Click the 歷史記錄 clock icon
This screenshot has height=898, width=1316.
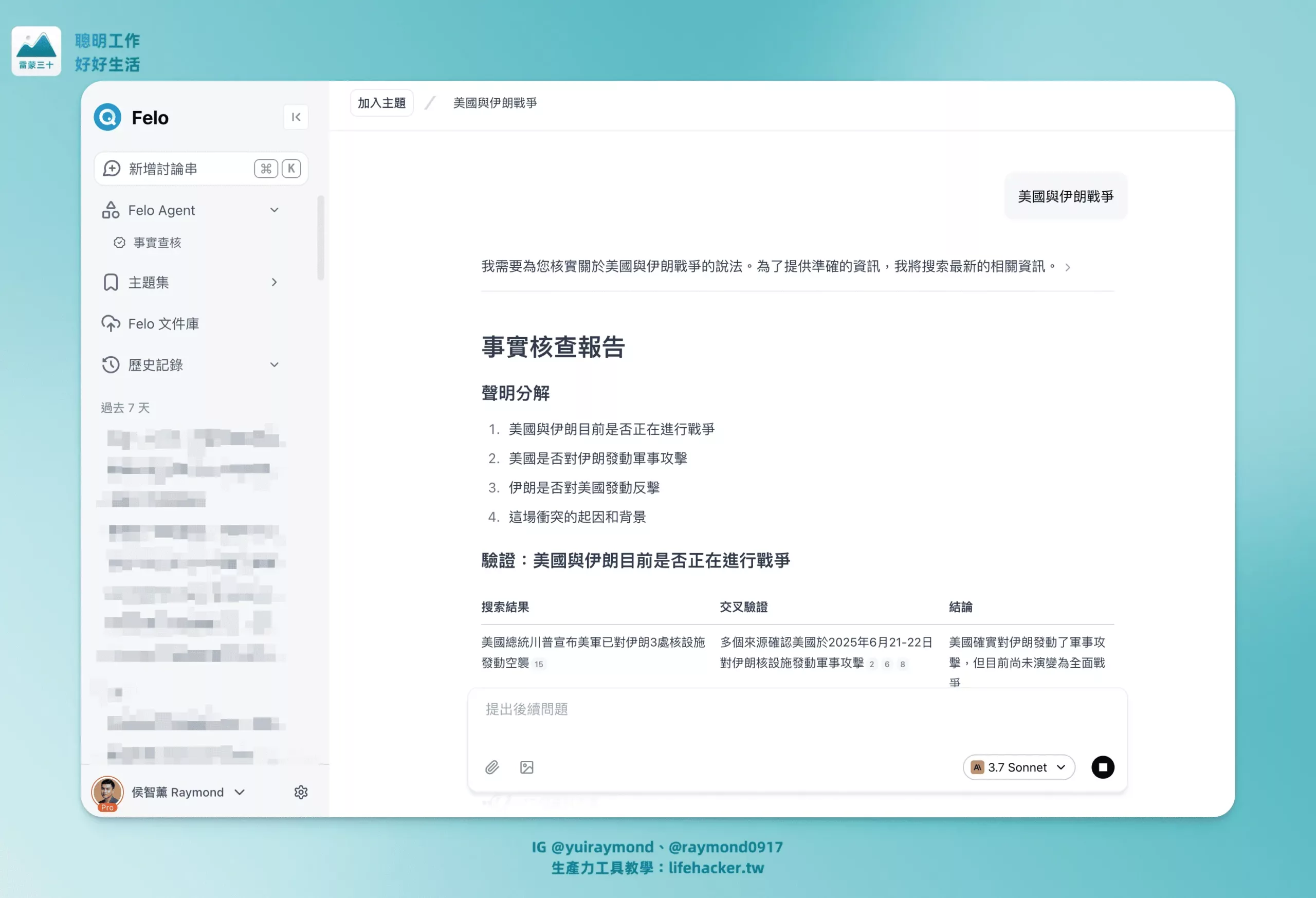click(x=111, y=364)
